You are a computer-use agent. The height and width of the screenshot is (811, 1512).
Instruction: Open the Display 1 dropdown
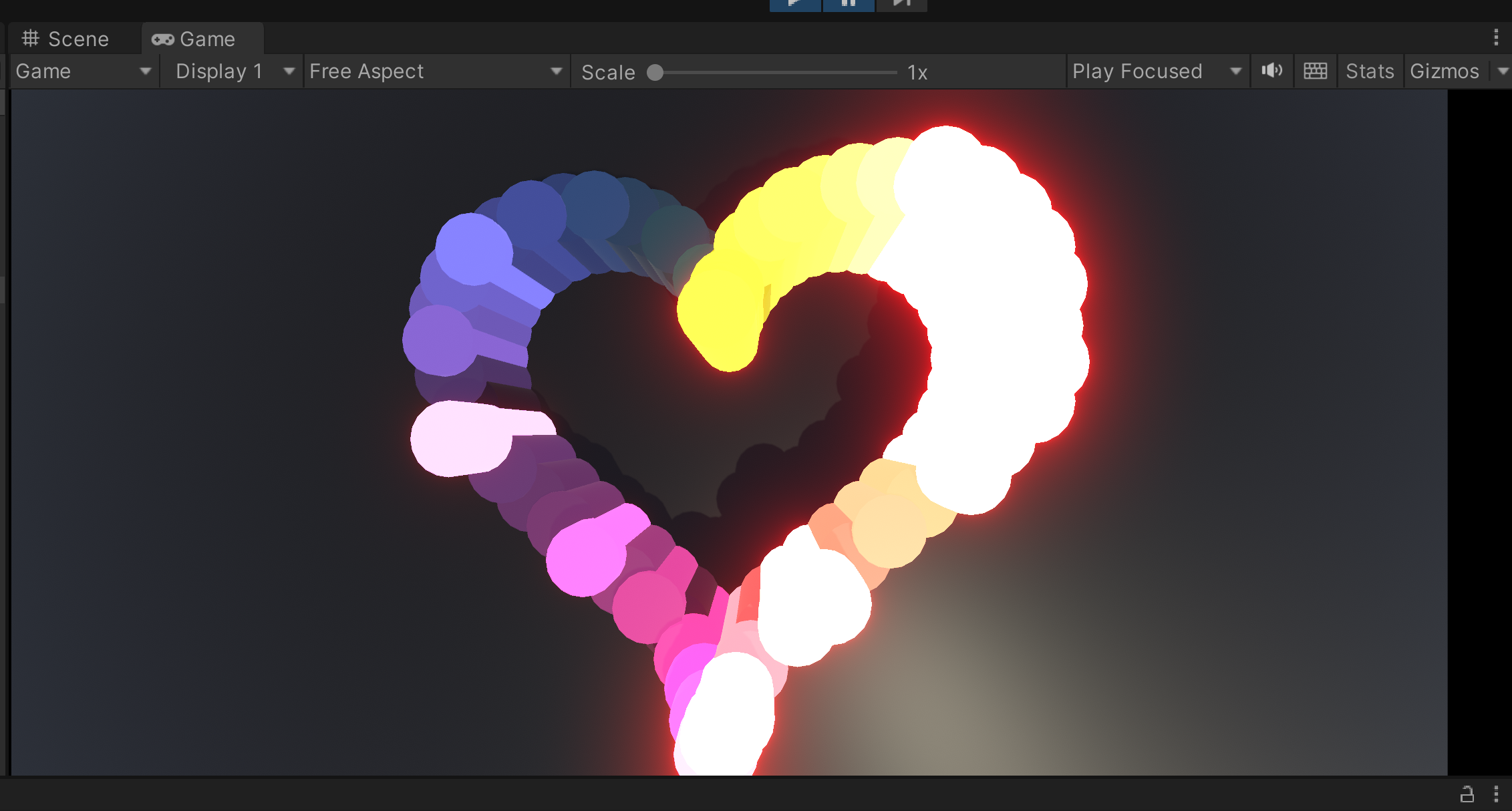232,71
